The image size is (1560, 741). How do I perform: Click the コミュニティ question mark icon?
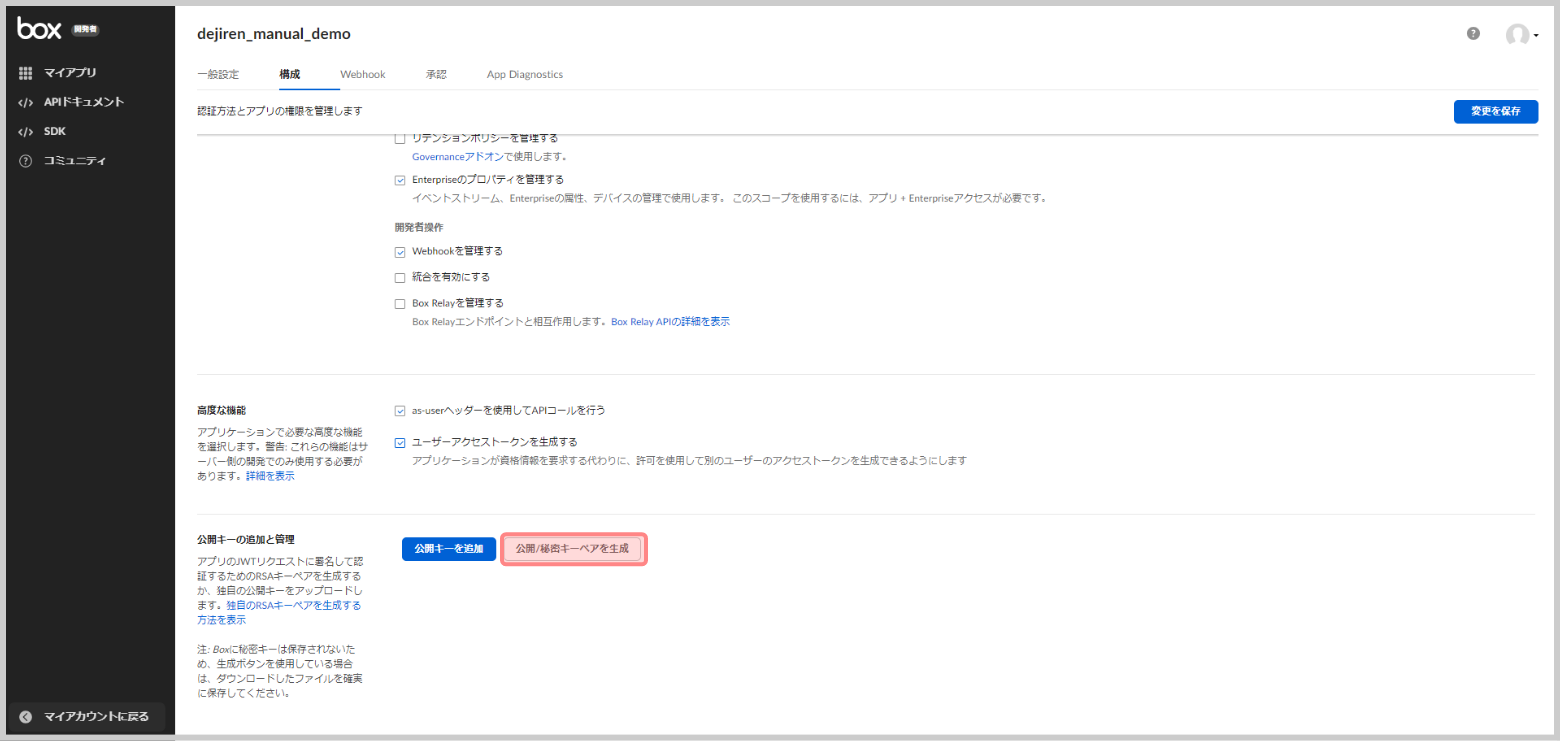26,161
